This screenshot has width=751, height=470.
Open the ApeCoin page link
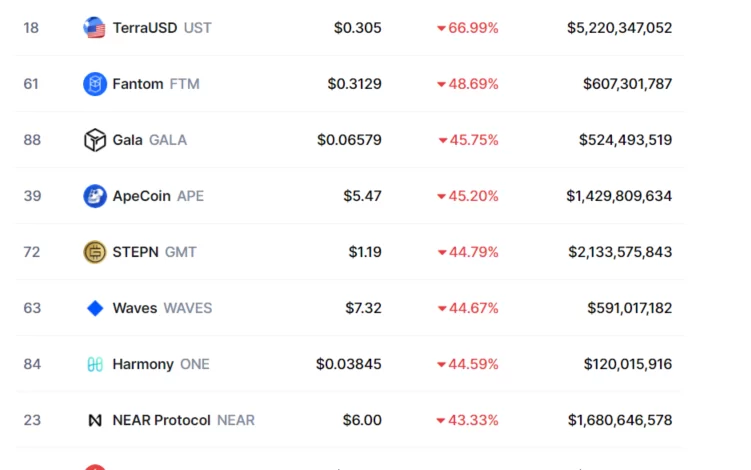pyautogui.click(x=141, y=196)
